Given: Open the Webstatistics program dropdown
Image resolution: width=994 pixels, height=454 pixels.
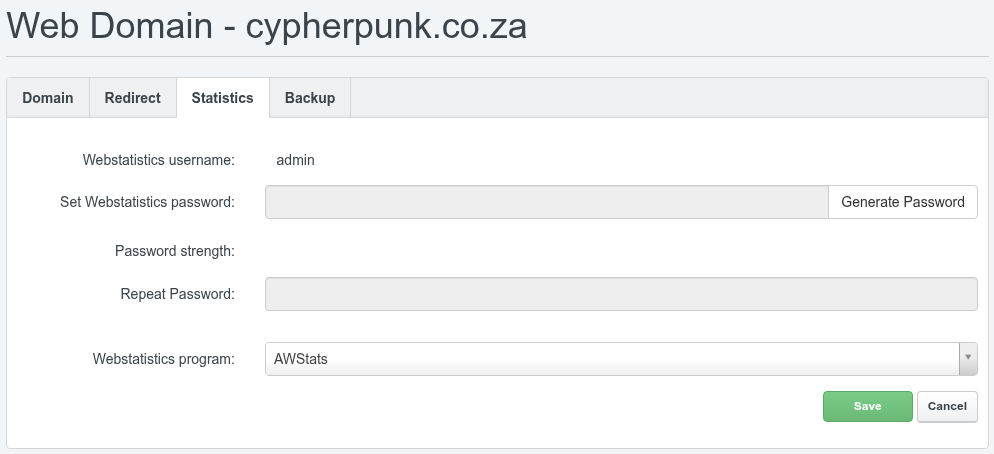Looking at the screenshot, I should [621, 359].
